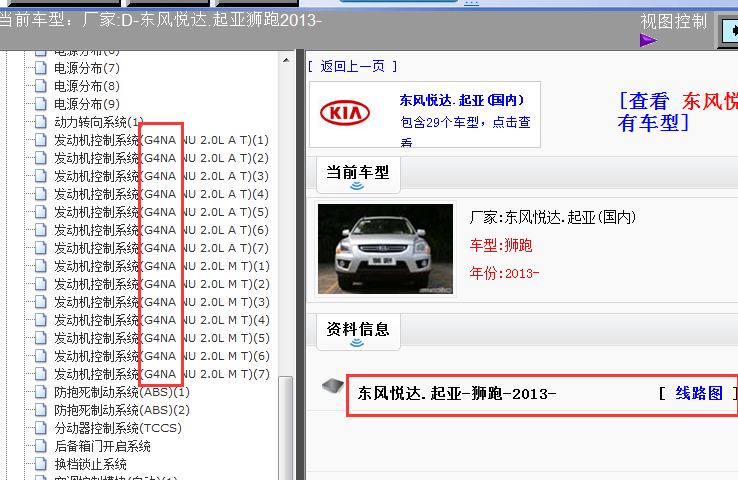Click the 厂家:东风悦达.起亚(国内) text

(553, 217)
